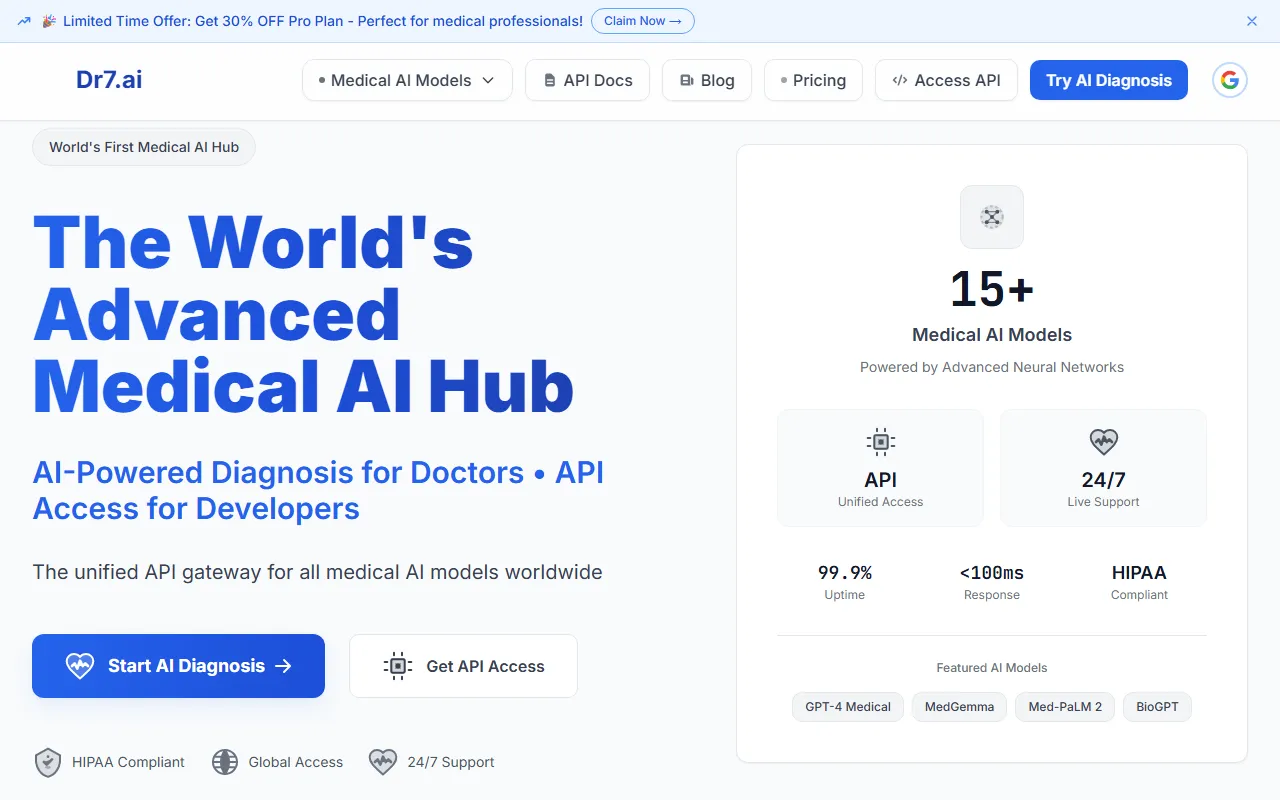The width and height of the screenshot is (1280, 800).
Task: Go to the Blog page
Action: [706, 81]
